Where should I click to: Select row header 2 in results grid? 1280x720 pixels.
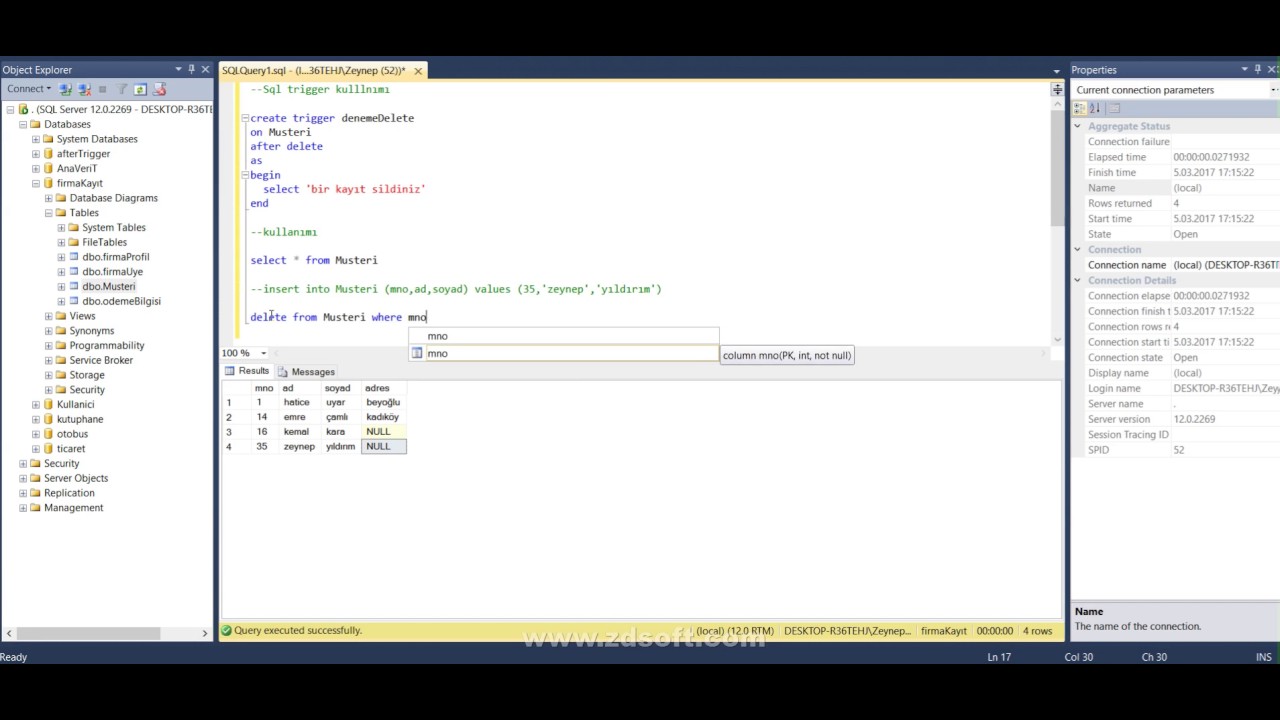click(x=235, y=417)
